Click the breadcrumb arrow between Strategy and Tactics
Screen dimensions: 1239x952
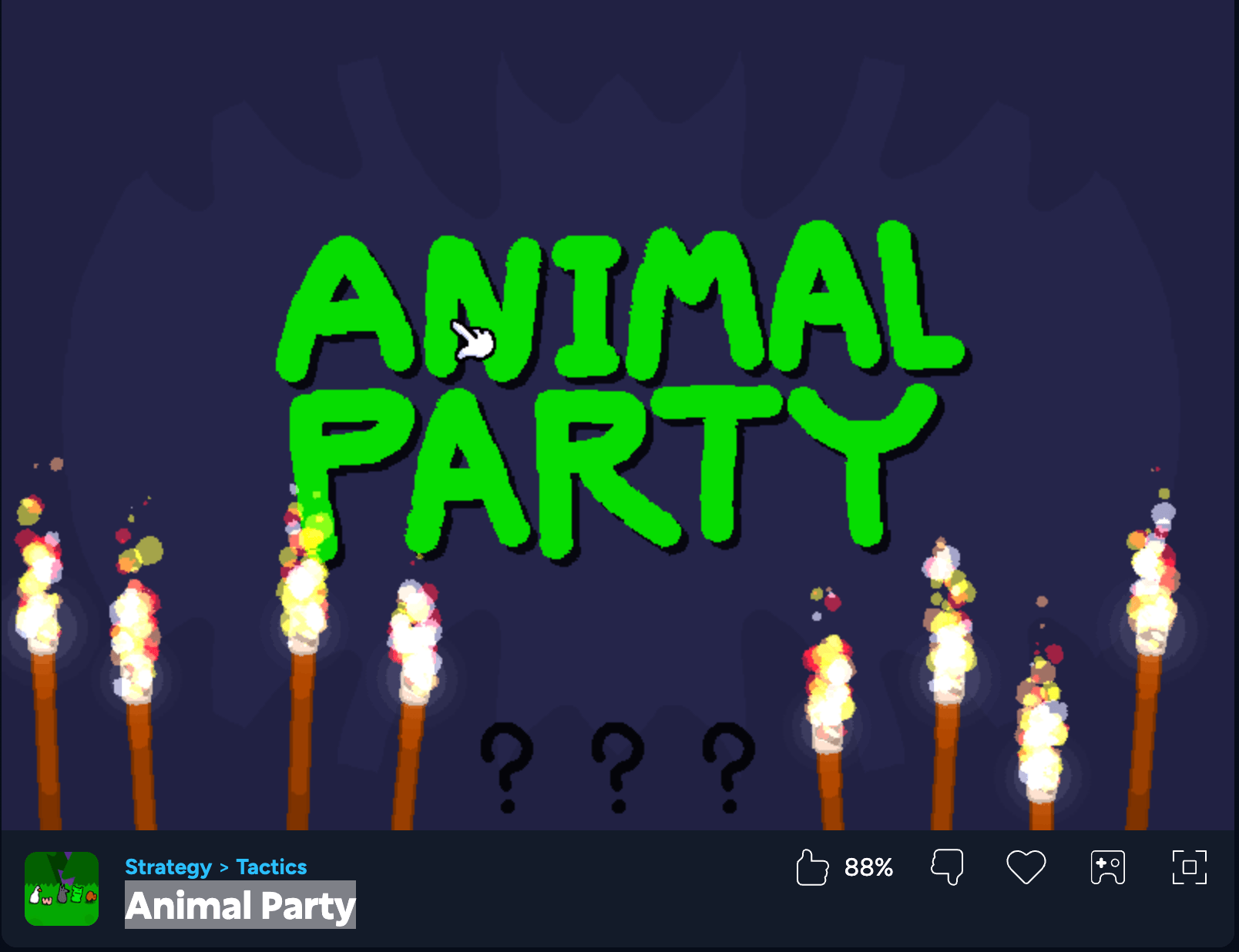pos(224,868)
